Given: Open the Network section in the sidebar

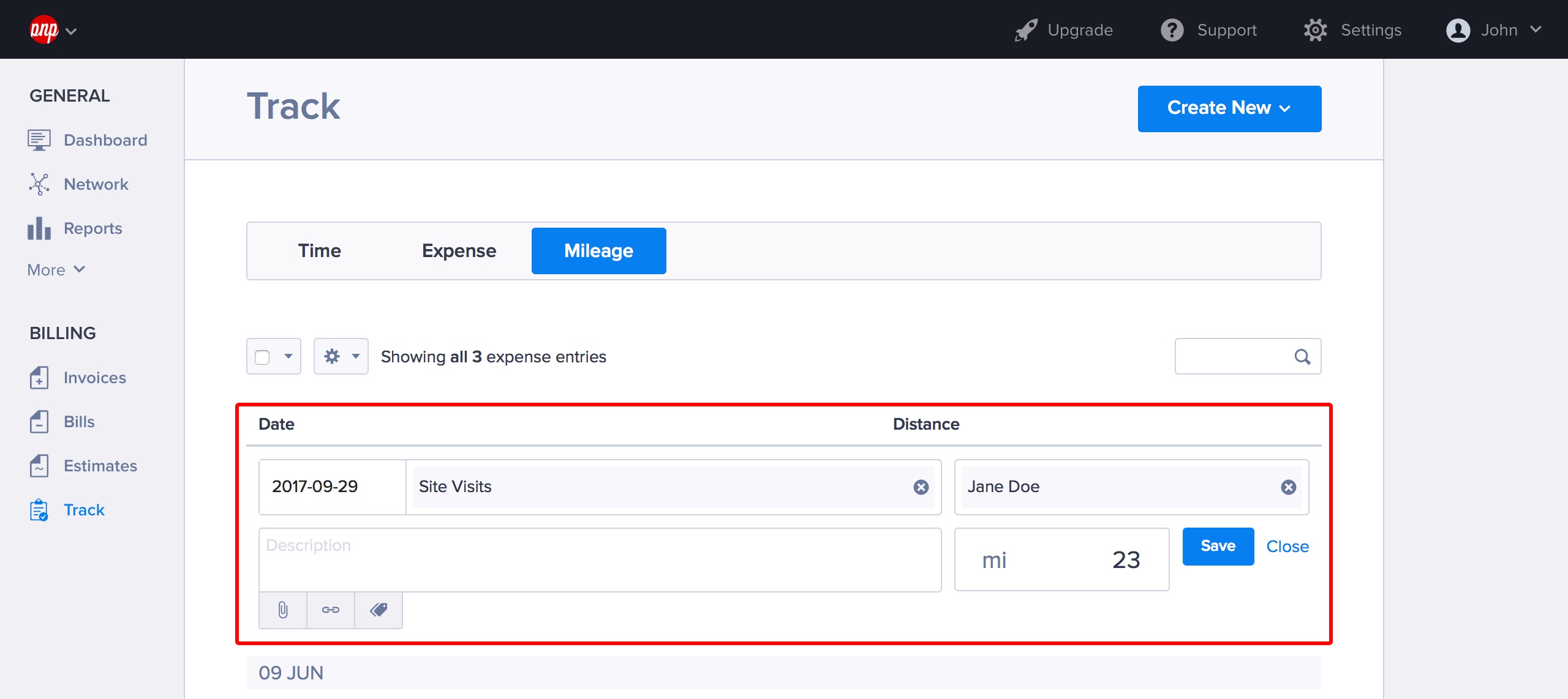Looking at the screenshot, I should [96, 184].
